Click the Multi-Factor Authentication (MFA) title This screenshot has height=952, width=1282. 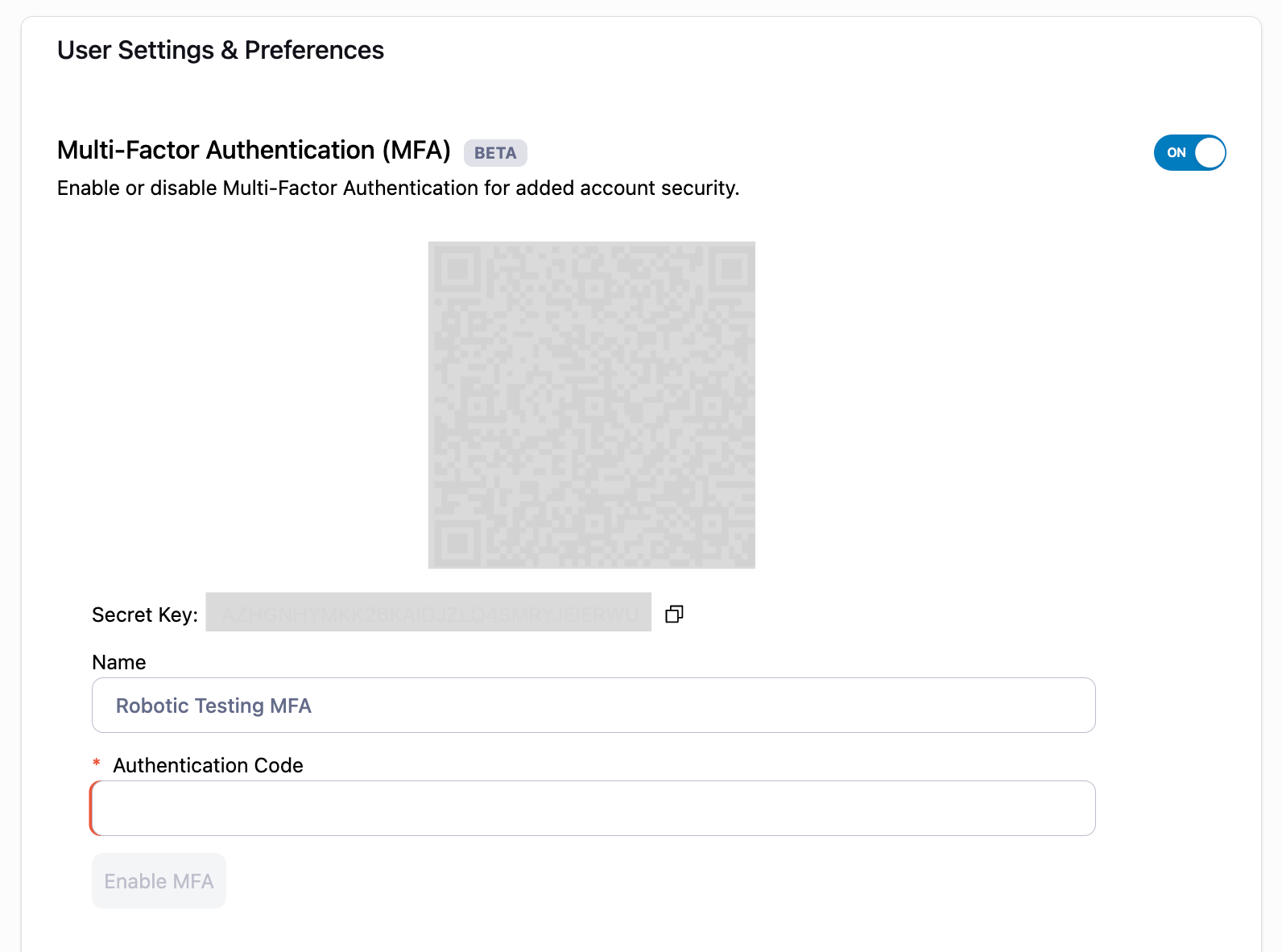pyautogui.click(x=254, y=151)
